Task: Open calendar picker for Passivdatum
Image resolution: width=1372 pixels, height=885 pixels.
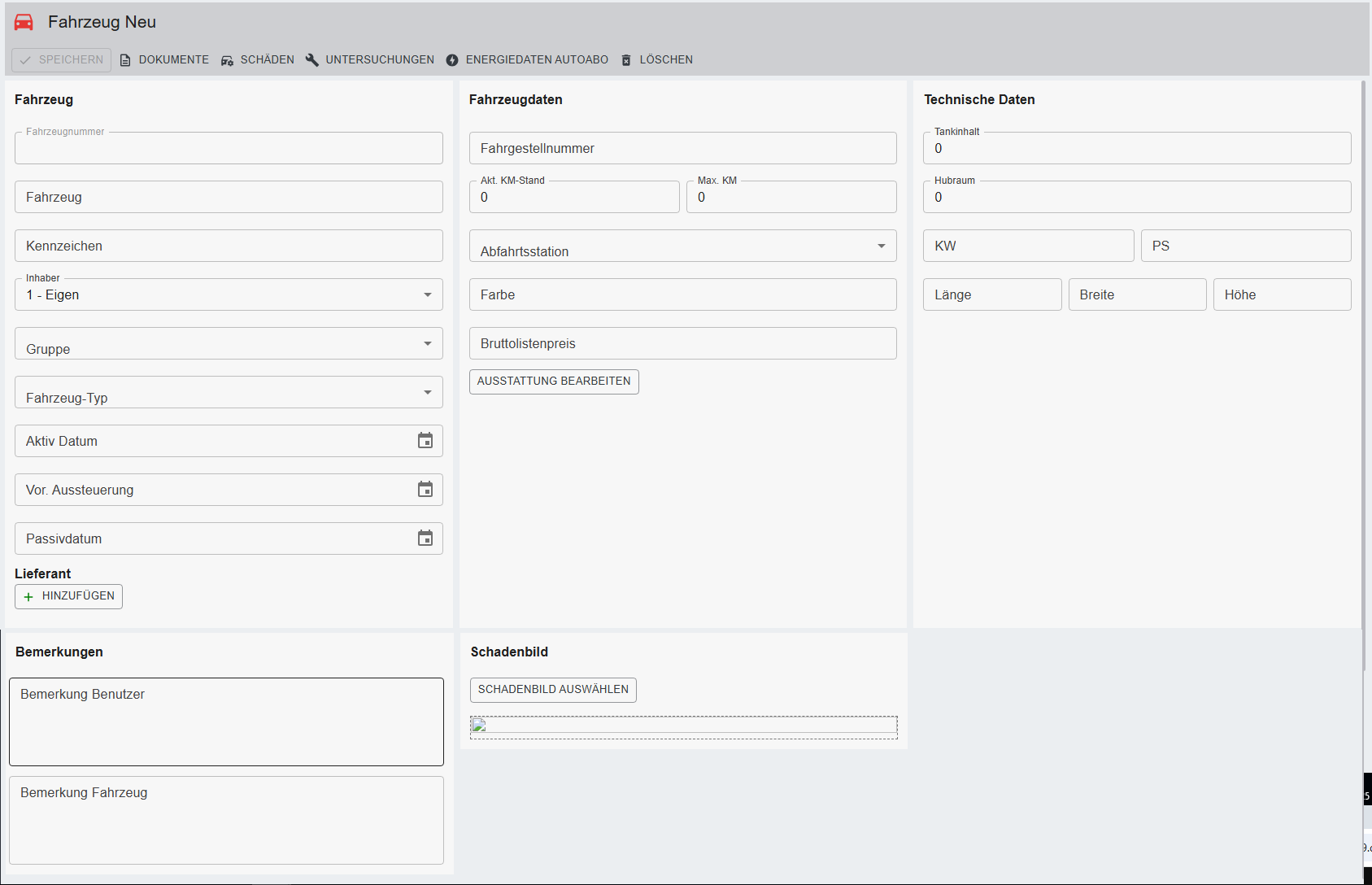Action: (x=425, y=538)
